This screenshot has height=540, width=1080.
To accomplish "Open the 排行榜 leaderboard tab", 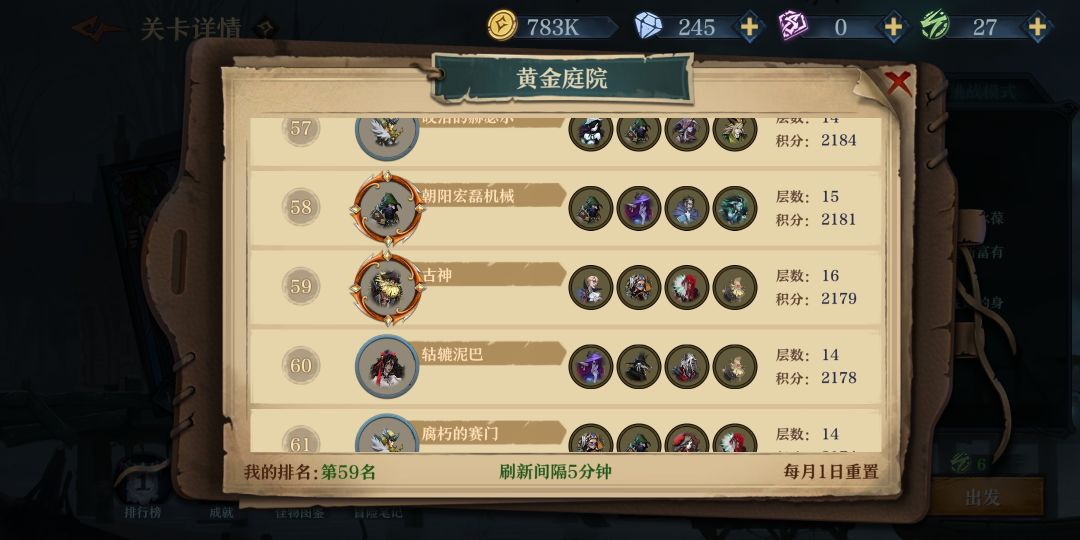I will pyautogui.click(x=141, y=512).
